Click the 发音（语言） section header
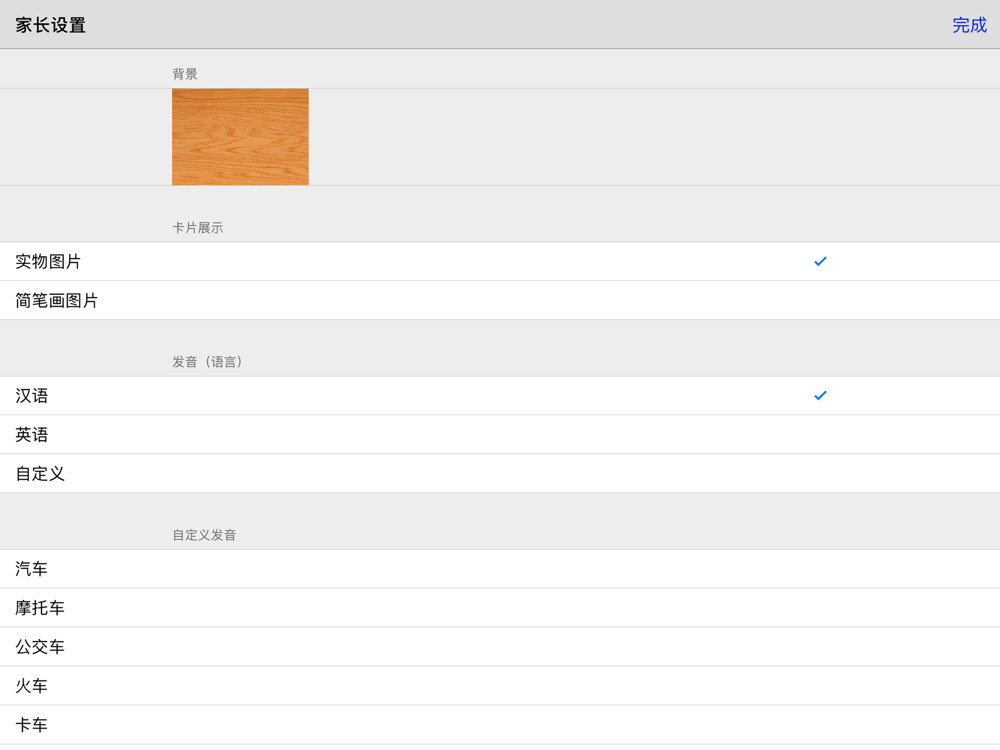Viewport: 1000px width, 750px height. pos(207,362)
